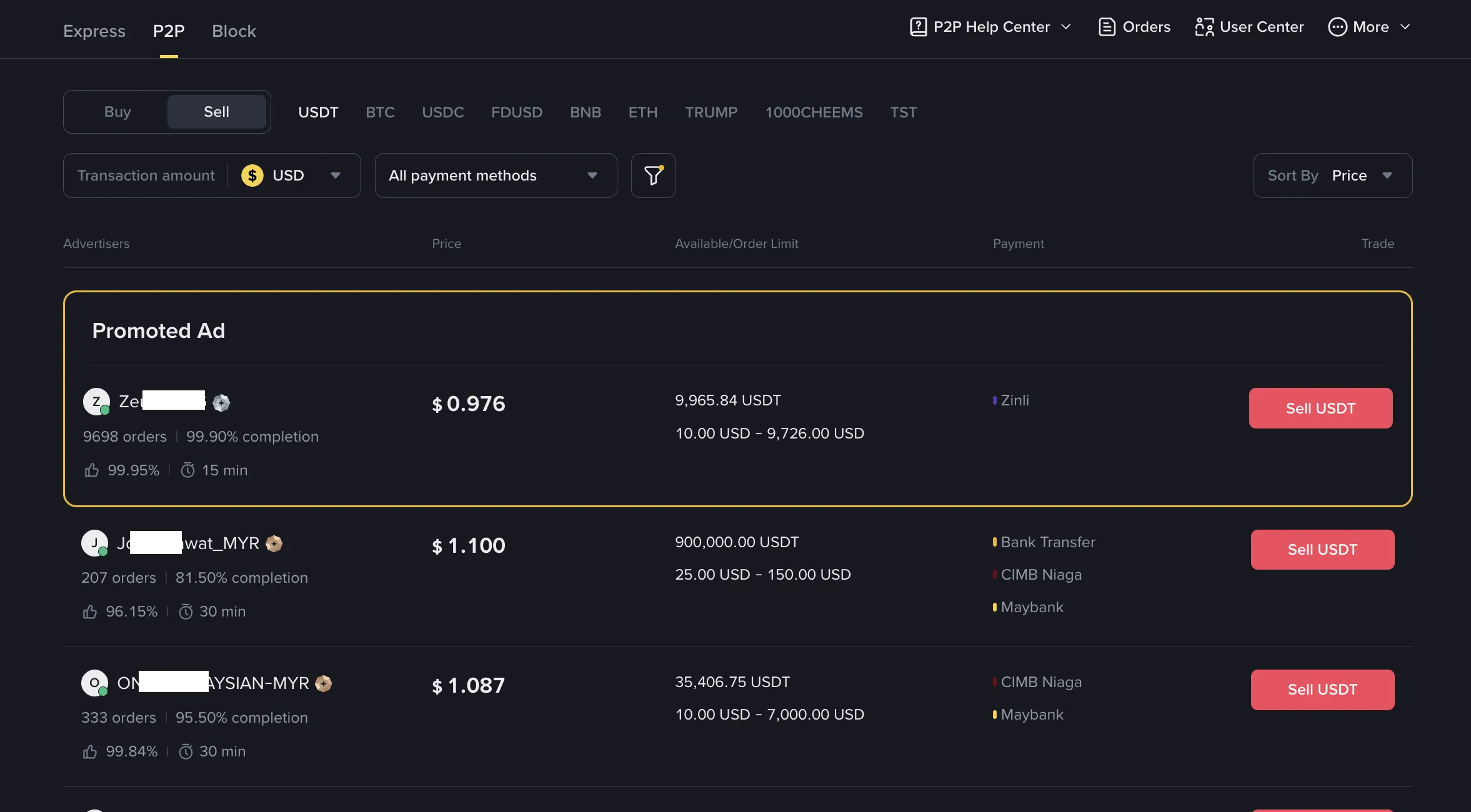
Task: Click the thumbs-up rating icon for promoted ad
Action: [x=91, y=470]
